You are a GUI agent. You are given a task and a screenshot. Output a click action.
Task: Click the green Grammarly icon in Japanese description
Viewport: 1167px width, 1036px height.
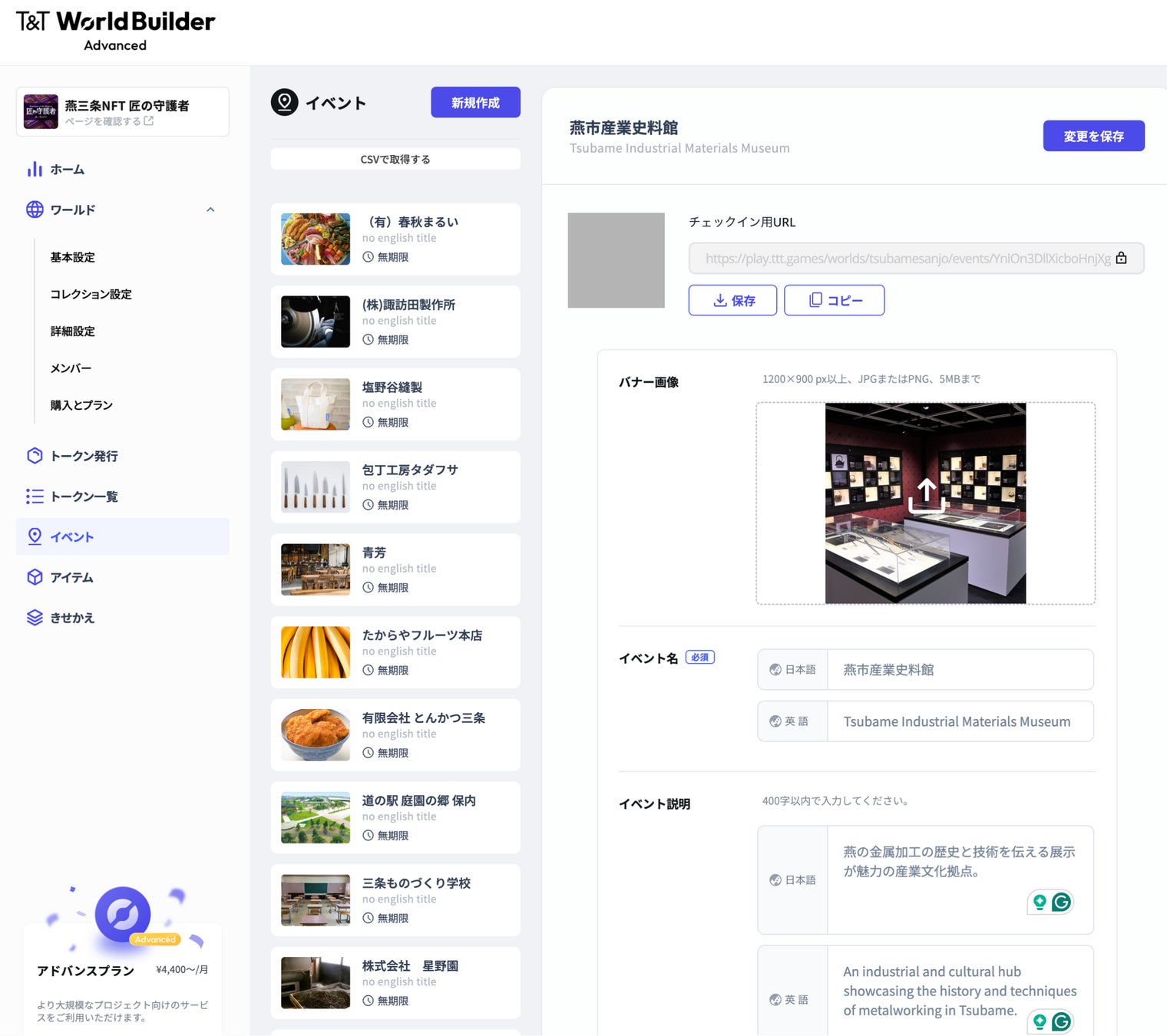coord(1061,902)
